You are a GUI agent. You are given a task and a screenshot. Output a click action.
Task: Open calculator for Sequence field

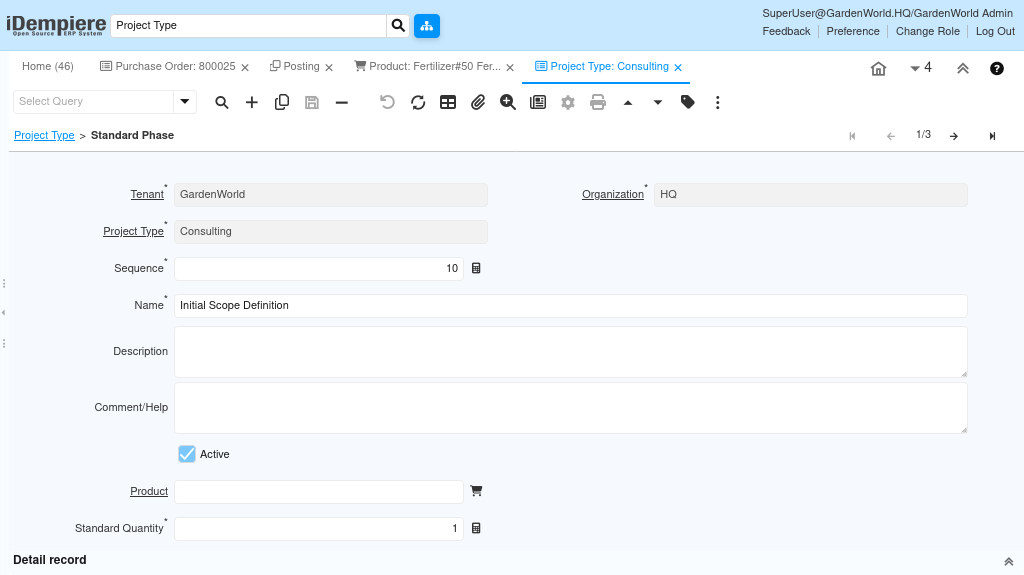click(476, 268)
